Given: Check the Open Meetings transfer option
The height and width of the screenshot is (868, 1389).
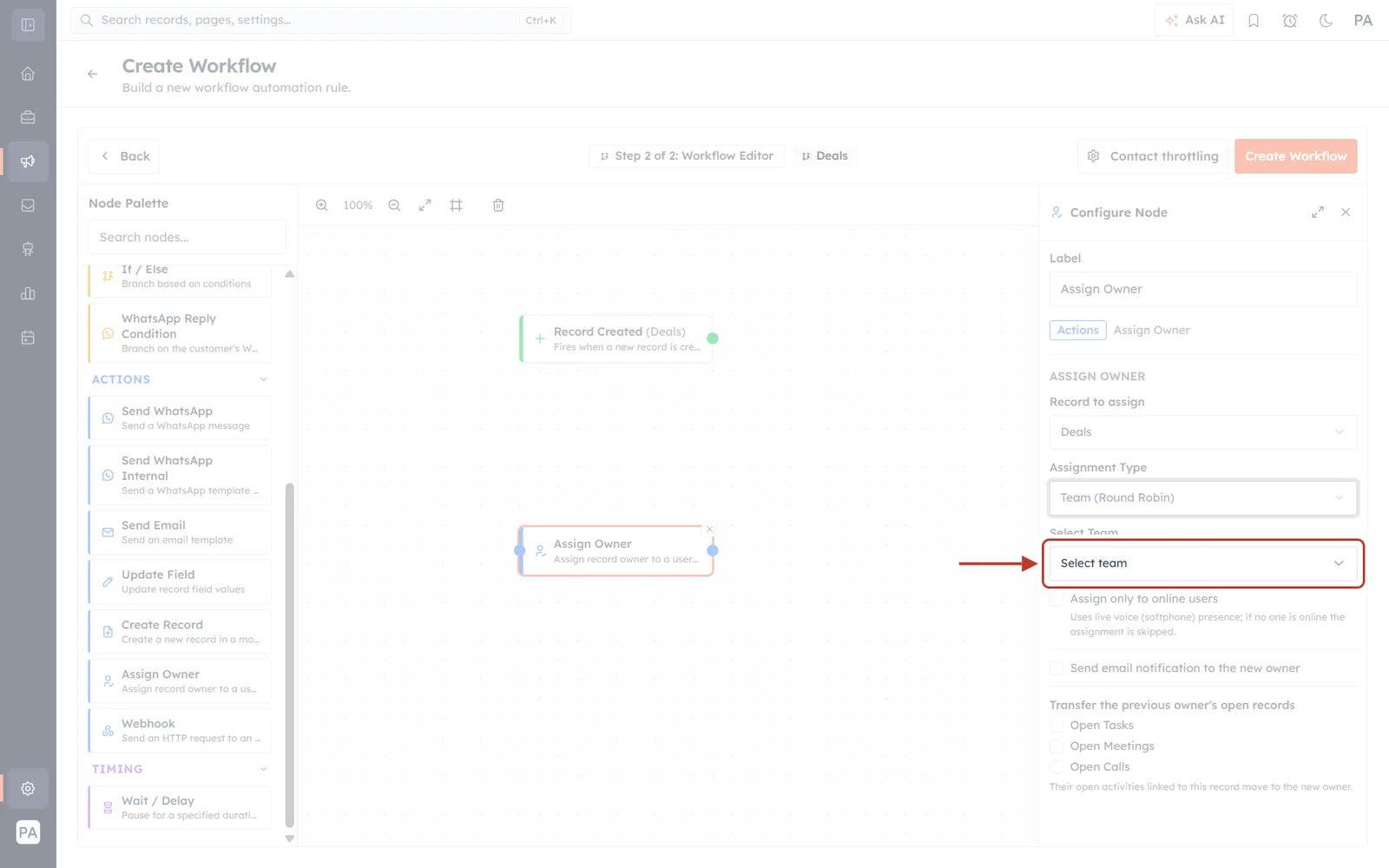Looking at the screenshot, I should click(x=1057, y=746).
